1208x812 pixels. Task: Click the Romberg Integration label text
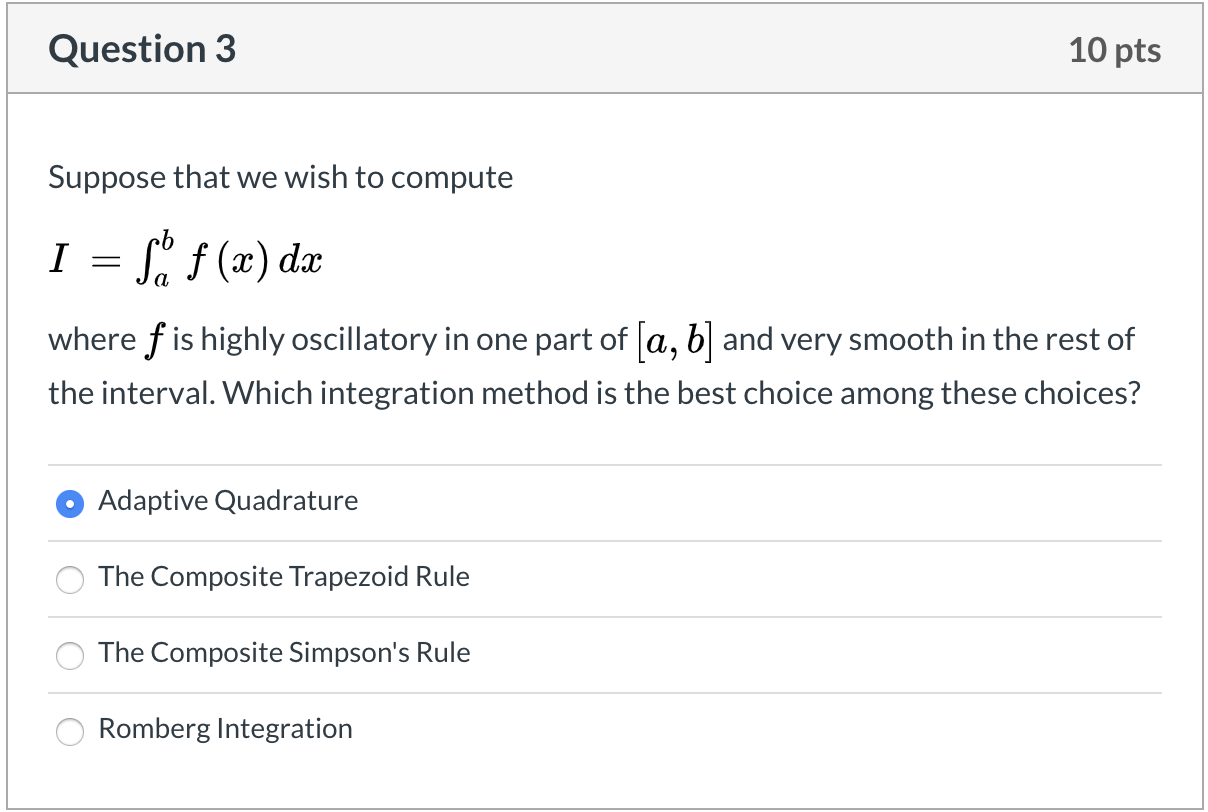225,729
